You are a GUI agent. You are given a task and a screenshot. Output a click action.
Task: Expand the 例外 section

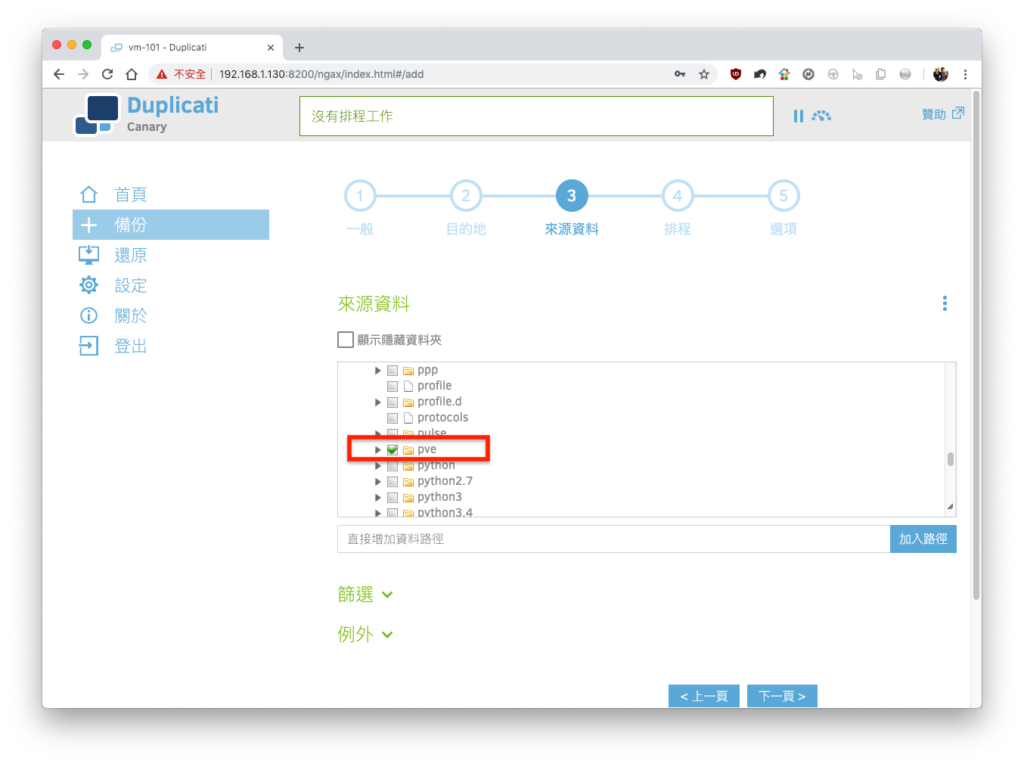(365, 634)
